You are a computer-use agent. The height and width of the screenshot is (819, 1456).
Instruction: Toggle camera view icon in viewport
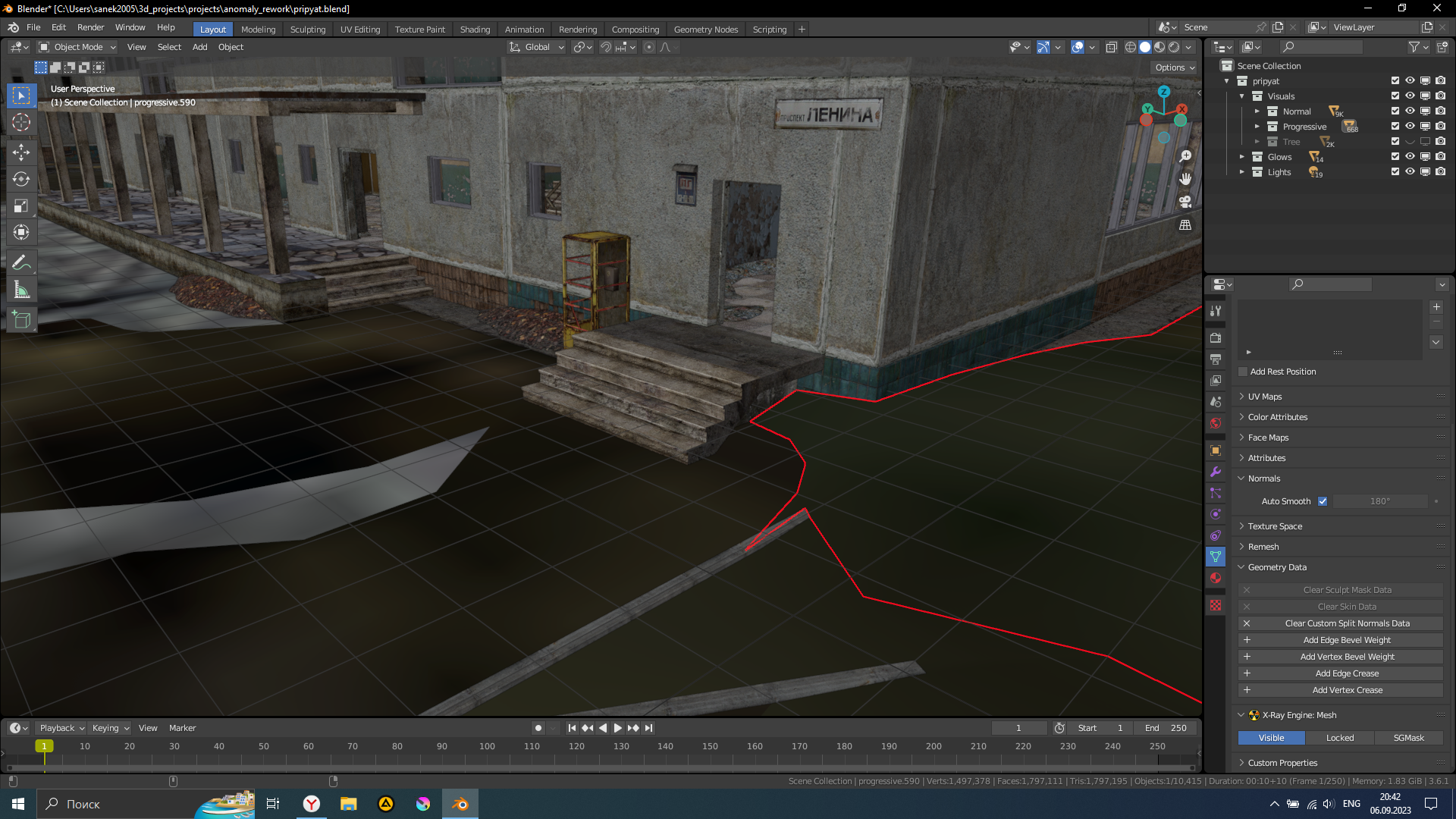(x=1185, y=202)
